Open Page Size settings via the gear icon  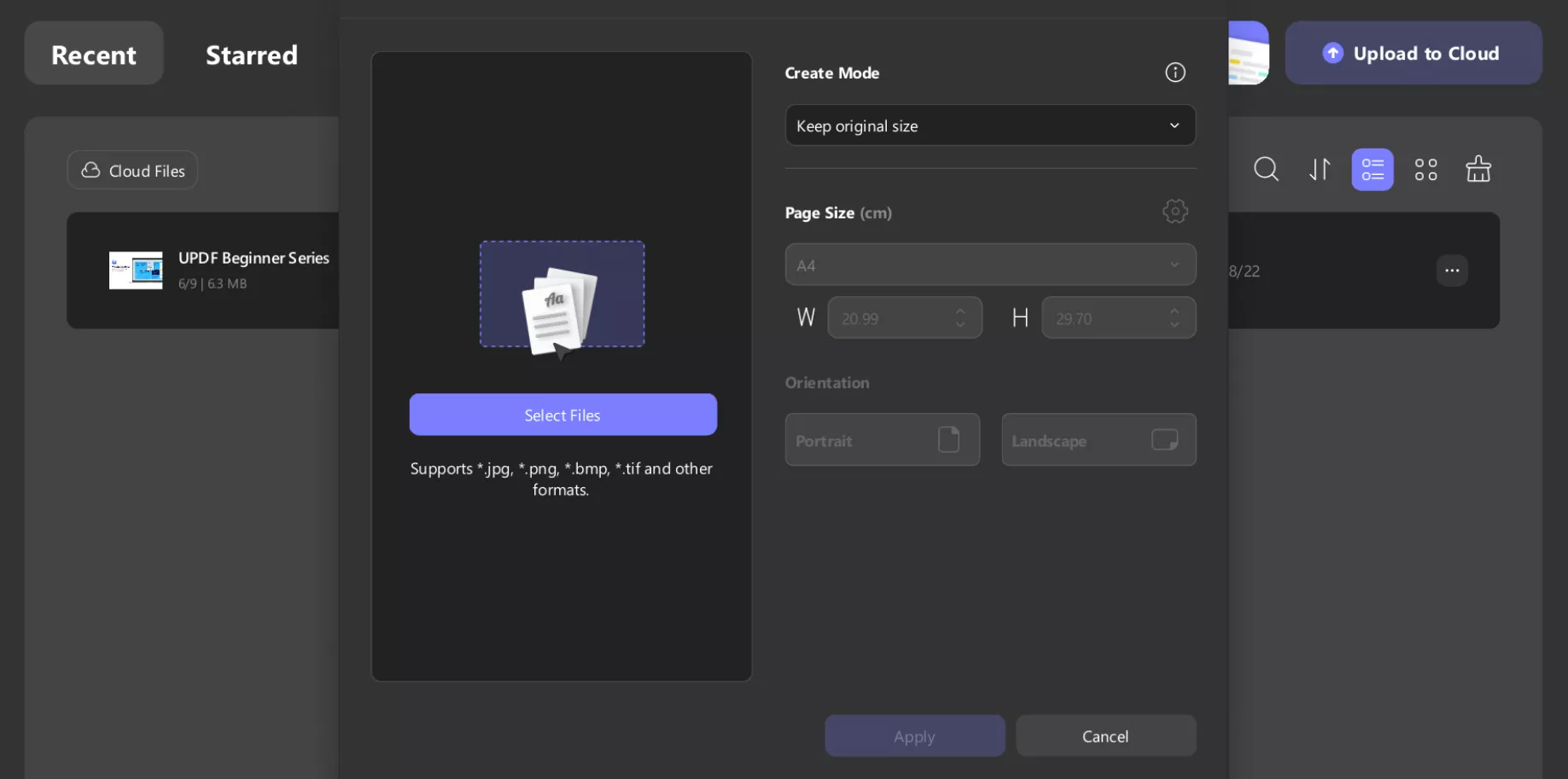pos(1175,211)
